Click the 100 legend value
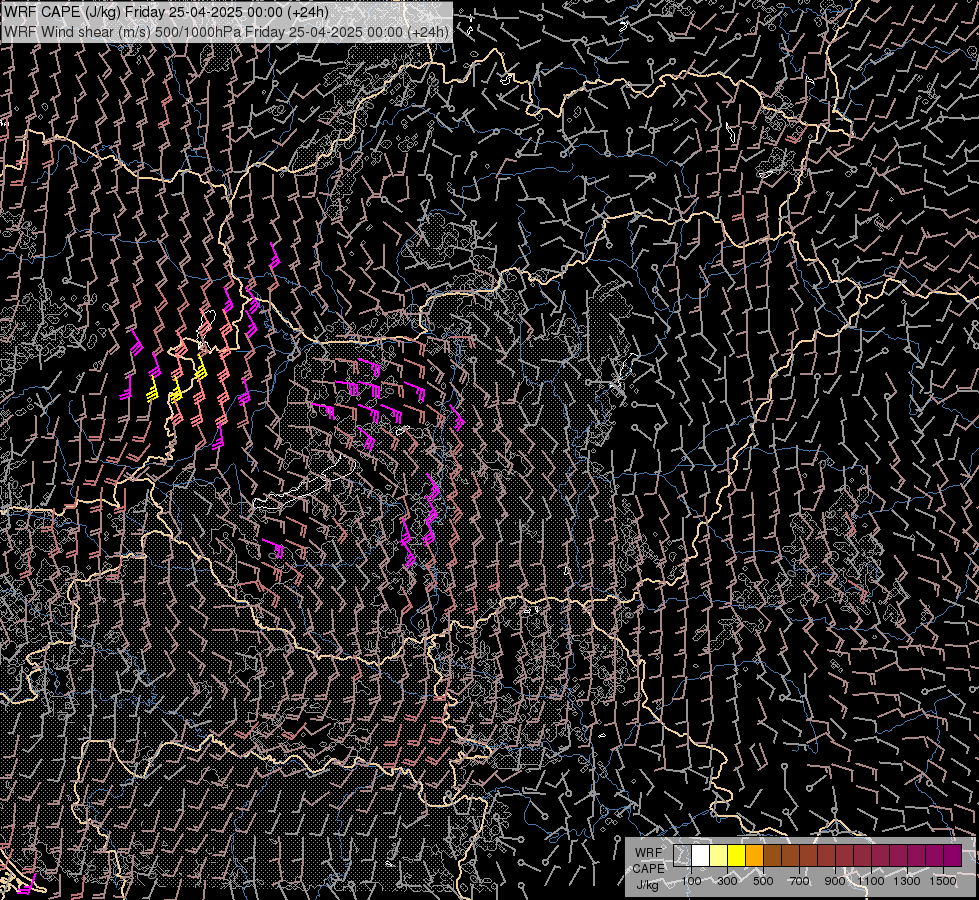Image resolution: width=979 pixels, height=900 pixels. pos(691,881)
